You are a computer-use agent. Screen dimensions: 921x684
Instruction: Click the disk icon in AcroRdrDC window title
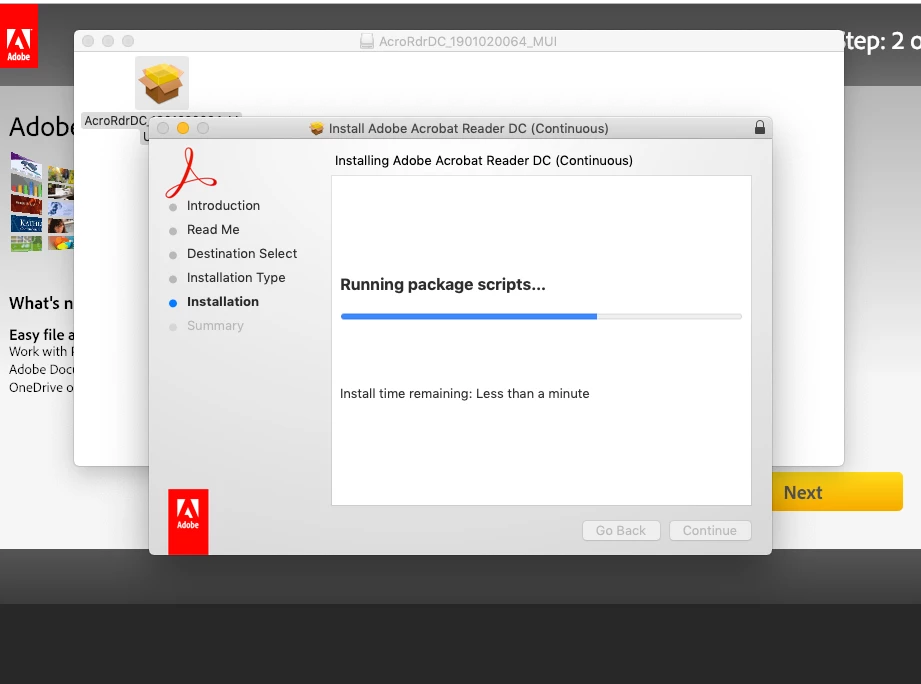[367, 41]
